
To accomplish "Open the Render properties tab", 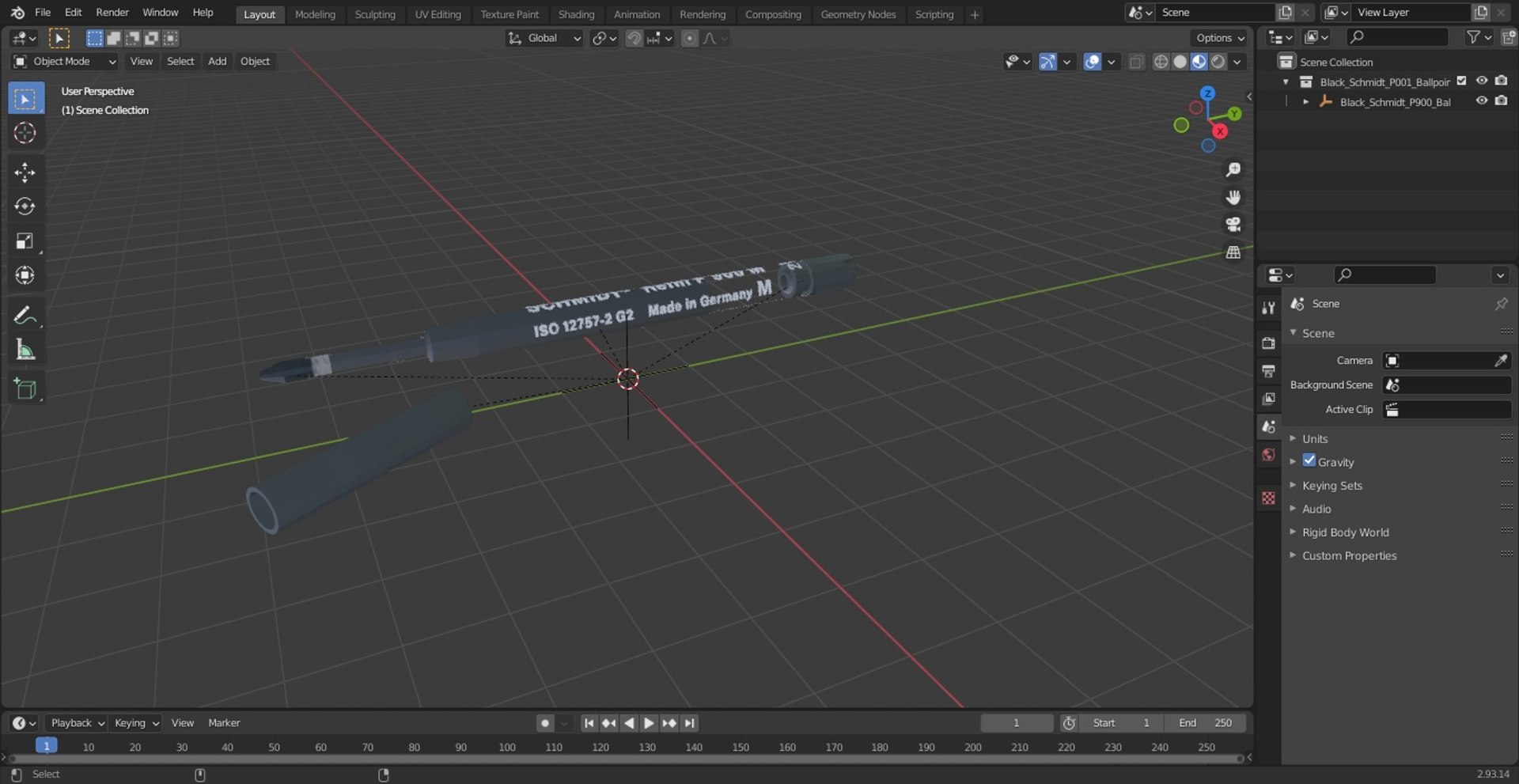I will pyautogui.click(x=1268, y=343).
